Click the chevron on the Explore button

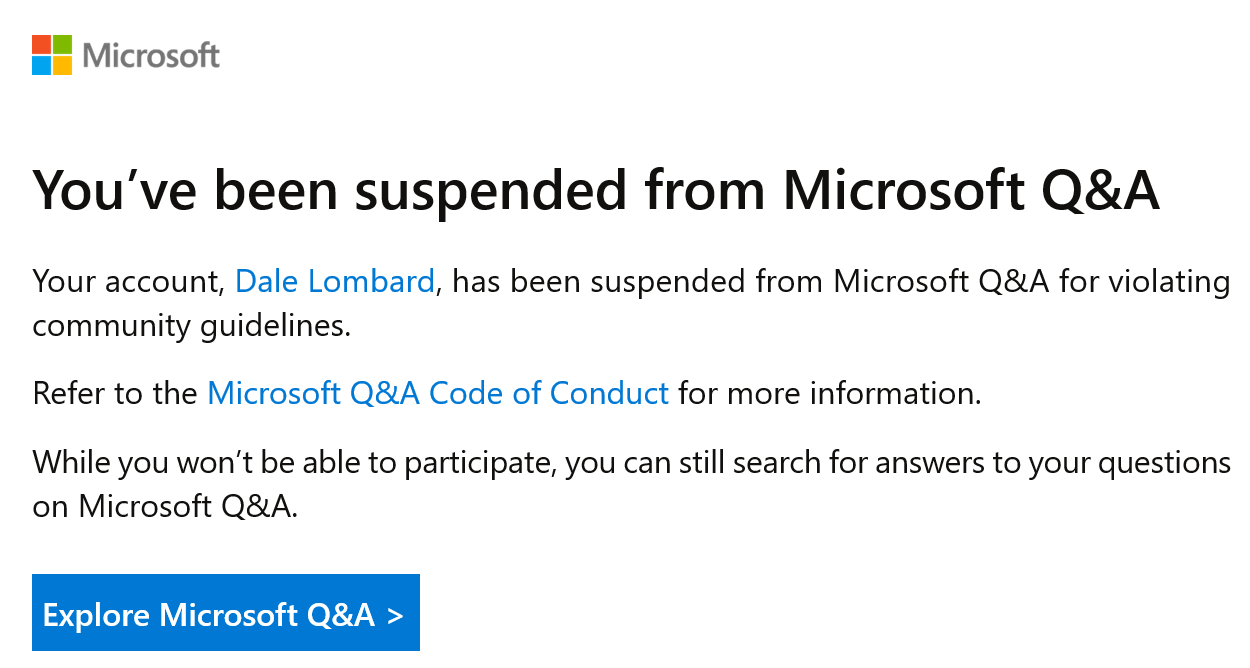(396, 615)
